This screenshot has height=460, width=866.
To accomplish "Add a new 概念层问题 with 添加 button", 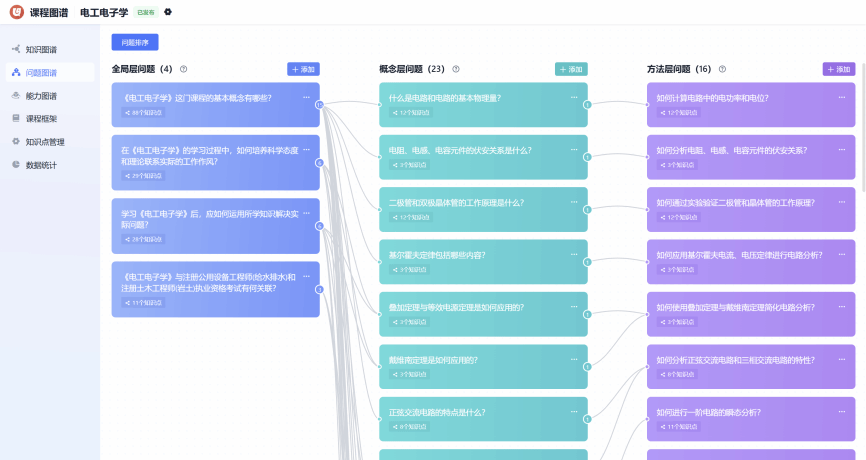I will (571, 69).
